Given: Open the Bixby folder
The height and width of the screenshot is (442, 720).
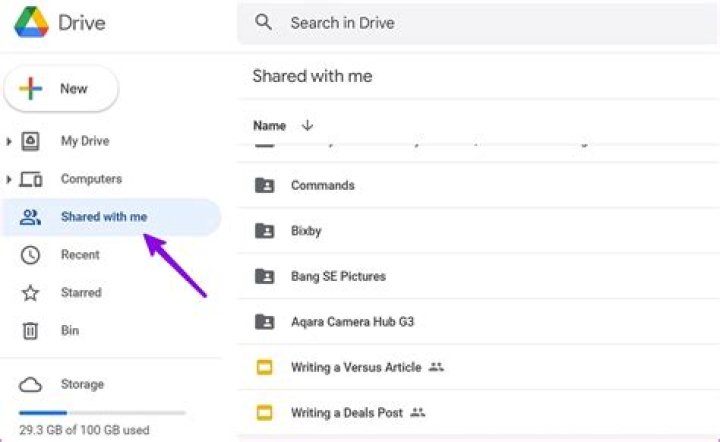Looking at the screenshot, I should (x=306, y=231).
